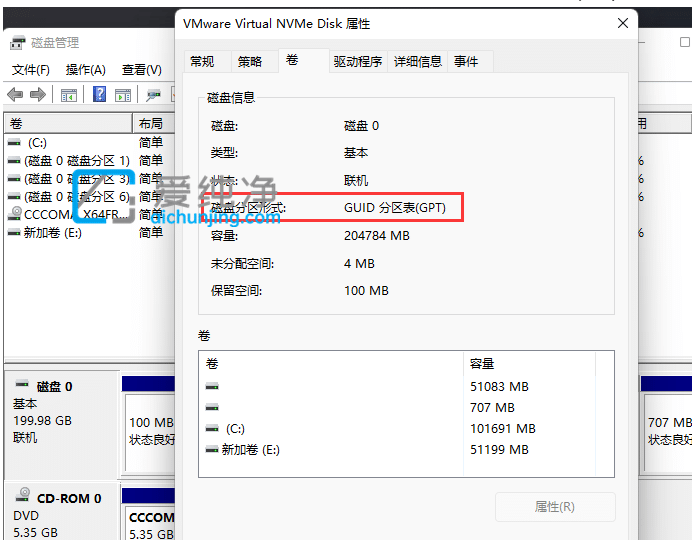692x540 pixels.
Task: Click the CD-ROM 0 disc icon
Action: (23, 494)
